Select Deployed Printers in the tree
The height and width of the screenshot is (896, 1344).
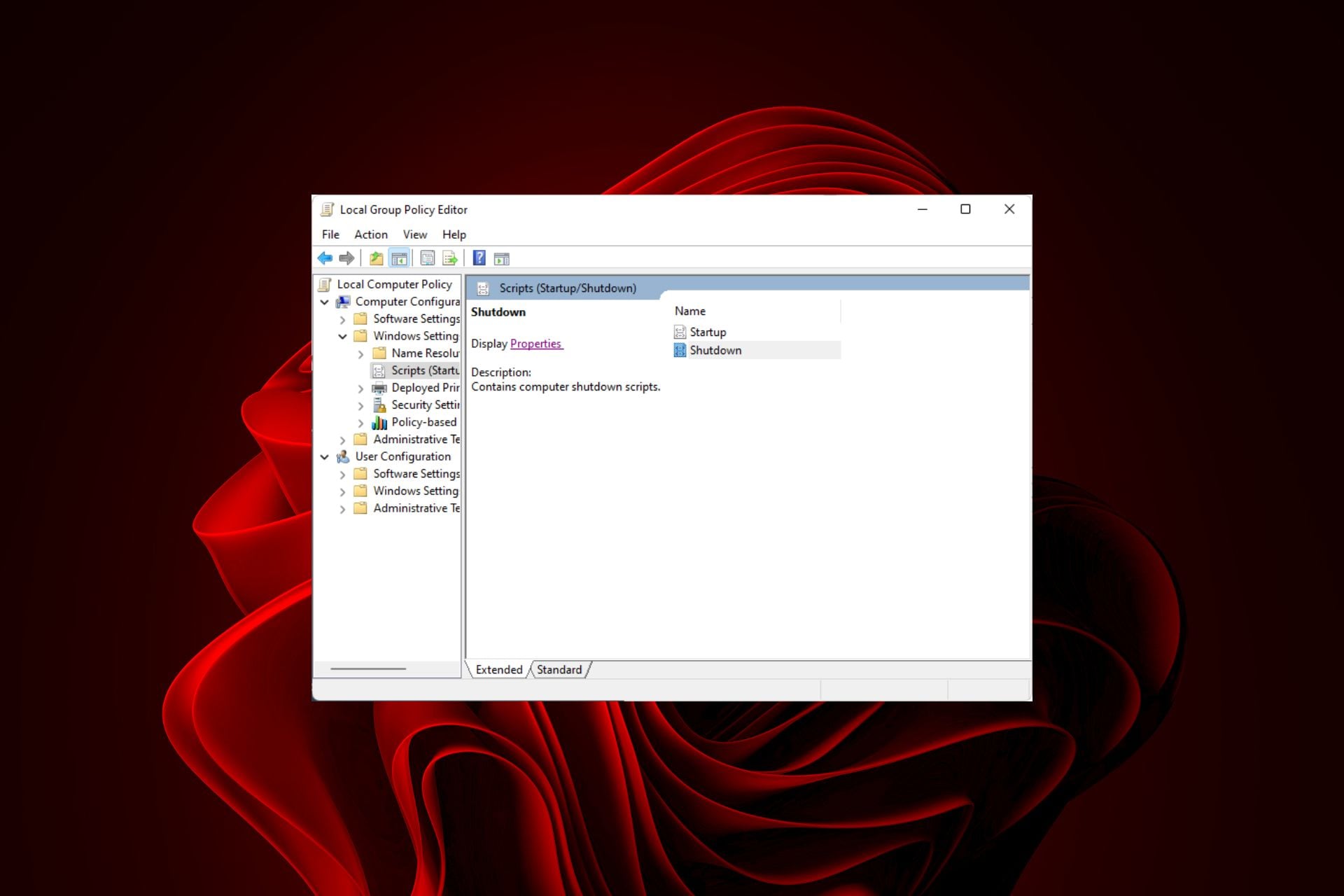coord(425,388)
